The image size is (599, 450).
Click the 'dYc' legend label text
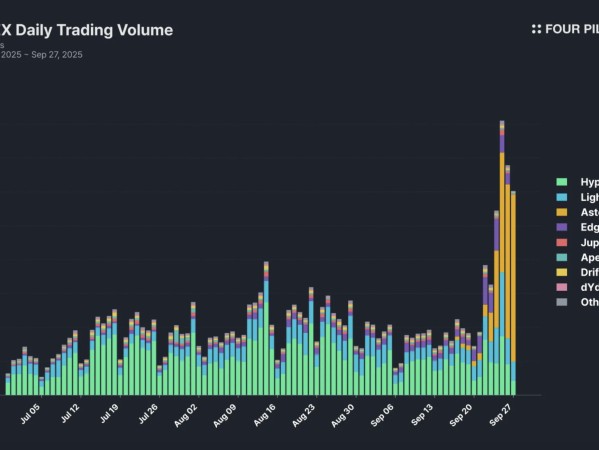click(x=589, y=287)
